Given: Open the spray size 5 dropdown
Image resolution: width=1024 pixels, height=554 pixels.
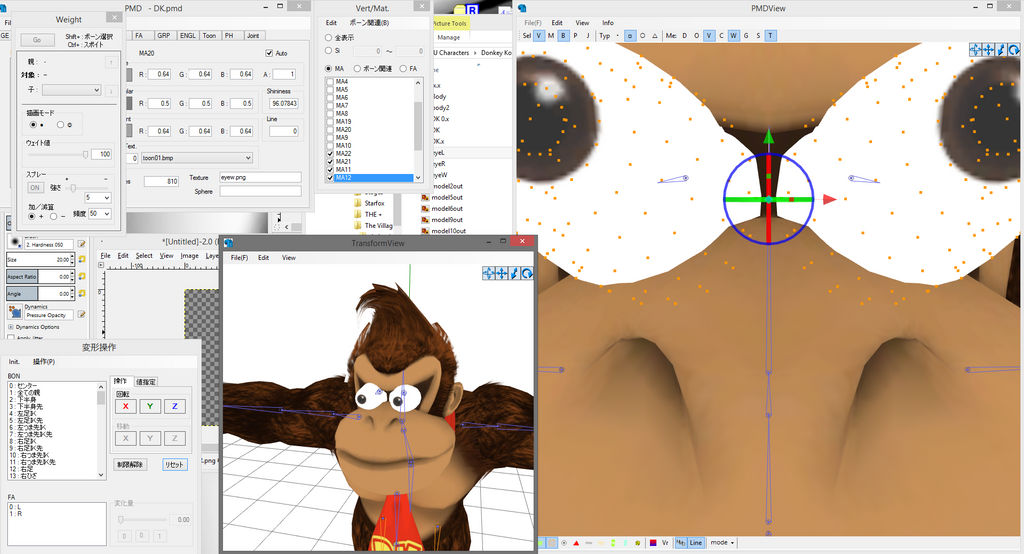Looking at the screenshot, I should tap(97, 197).
